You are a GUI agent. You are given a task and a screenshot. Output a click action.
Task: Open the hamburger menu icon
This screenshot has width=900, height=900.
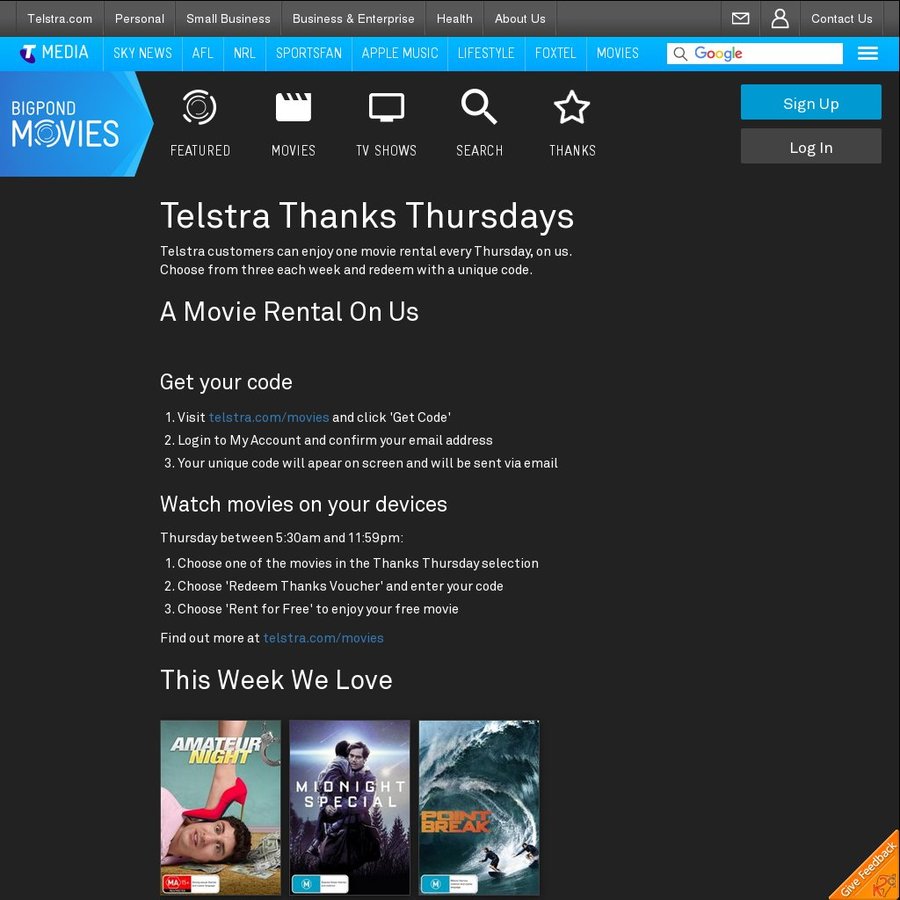click(867, 53)
